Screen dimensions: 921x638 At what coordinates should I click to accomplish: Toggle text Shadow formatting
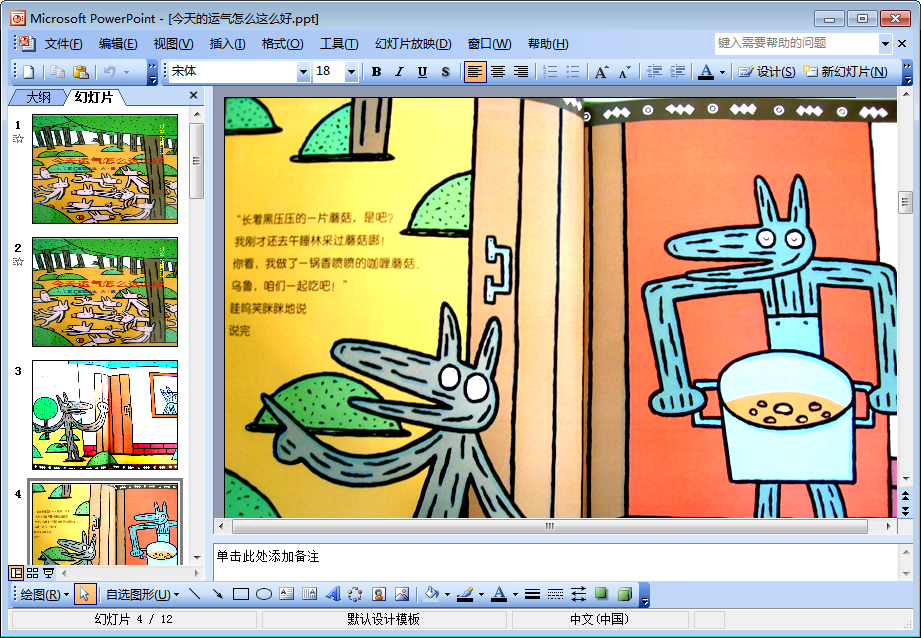pyautogui.click(x=445, y=72)
